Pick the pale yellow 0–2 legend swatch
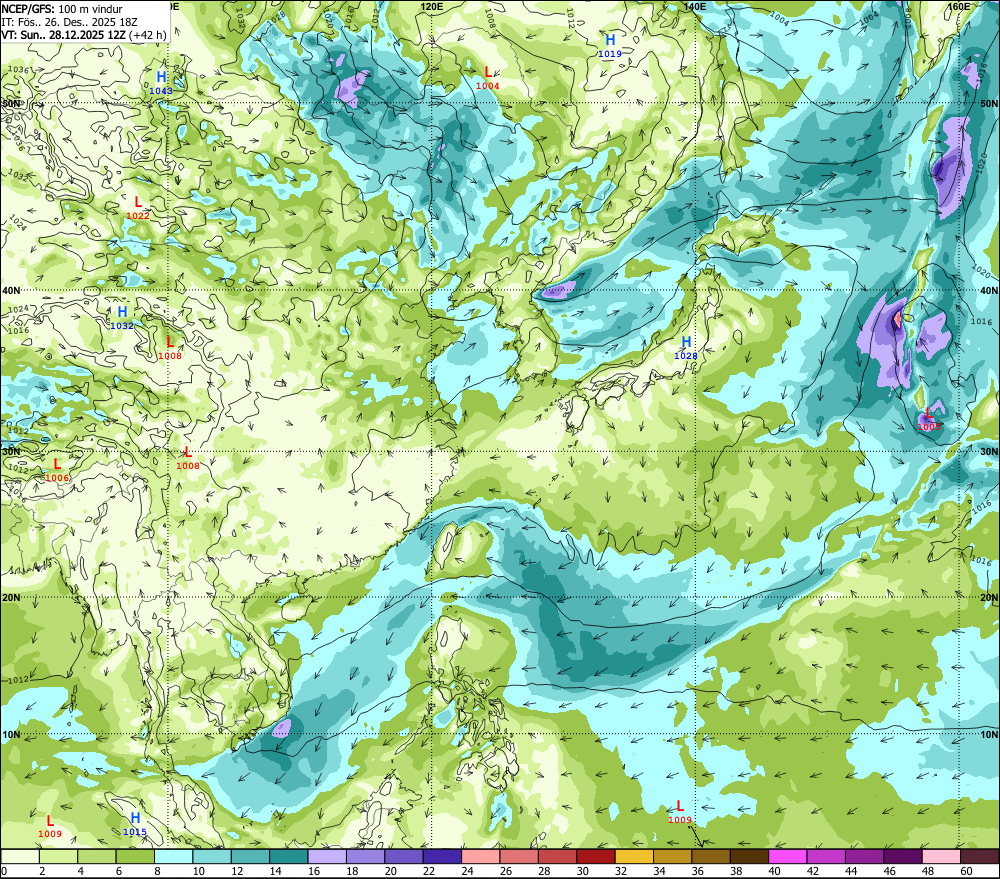Viewport: 1000px width, 879px height. (x=20, y=856)
